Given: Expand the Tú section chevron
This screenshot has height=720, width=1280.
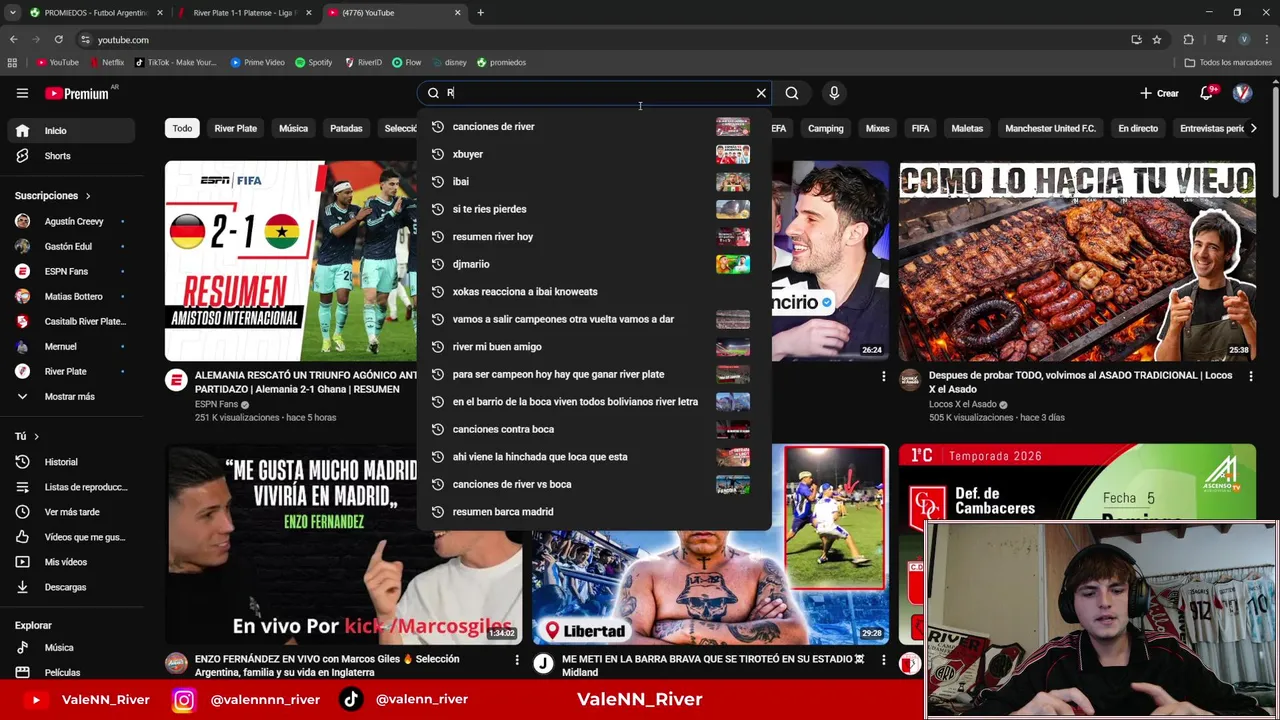Looking at the screenshot, I should tap(36, 436).
